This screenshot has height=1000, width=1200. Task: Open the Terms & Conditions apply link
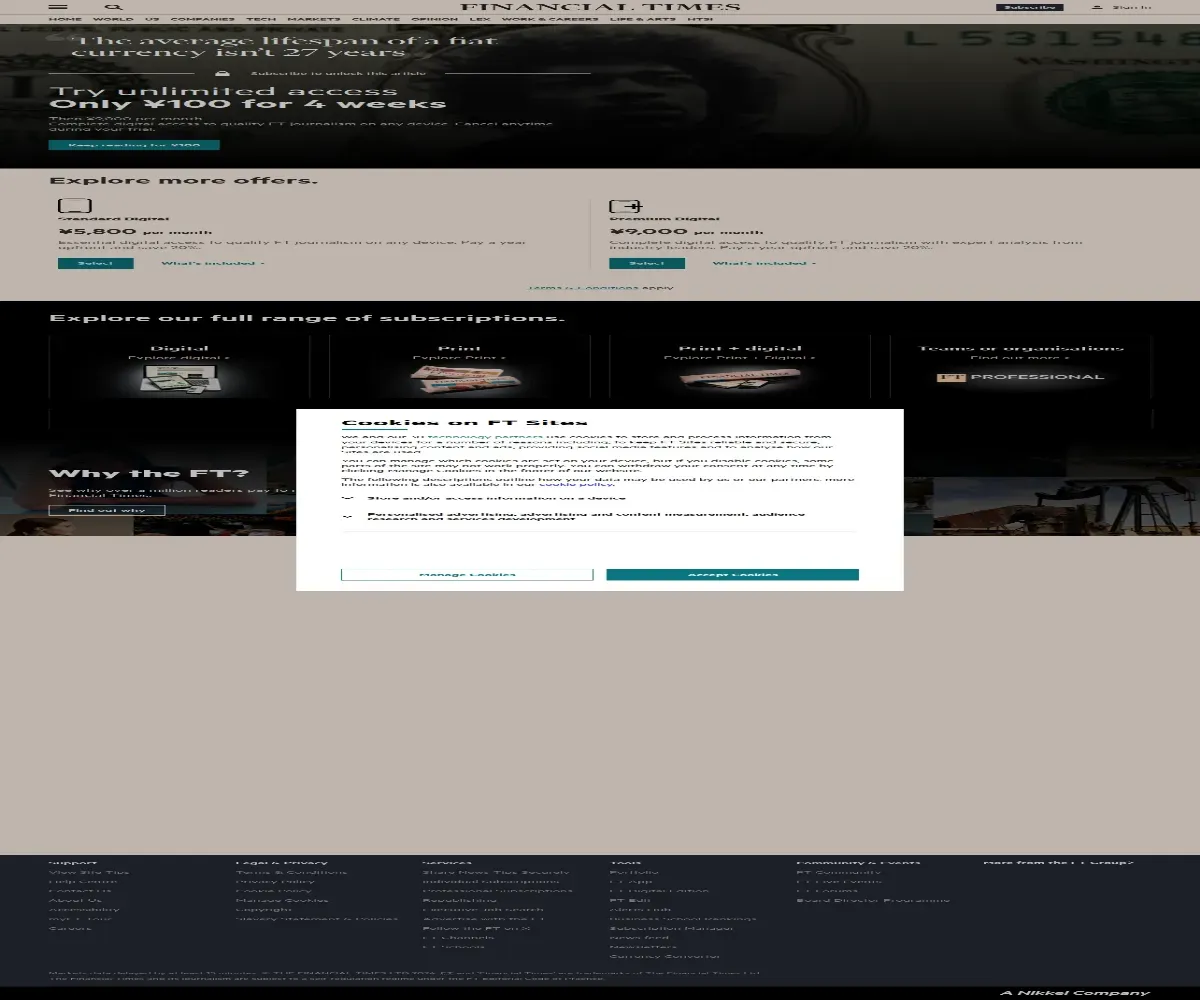coord(583,288)
